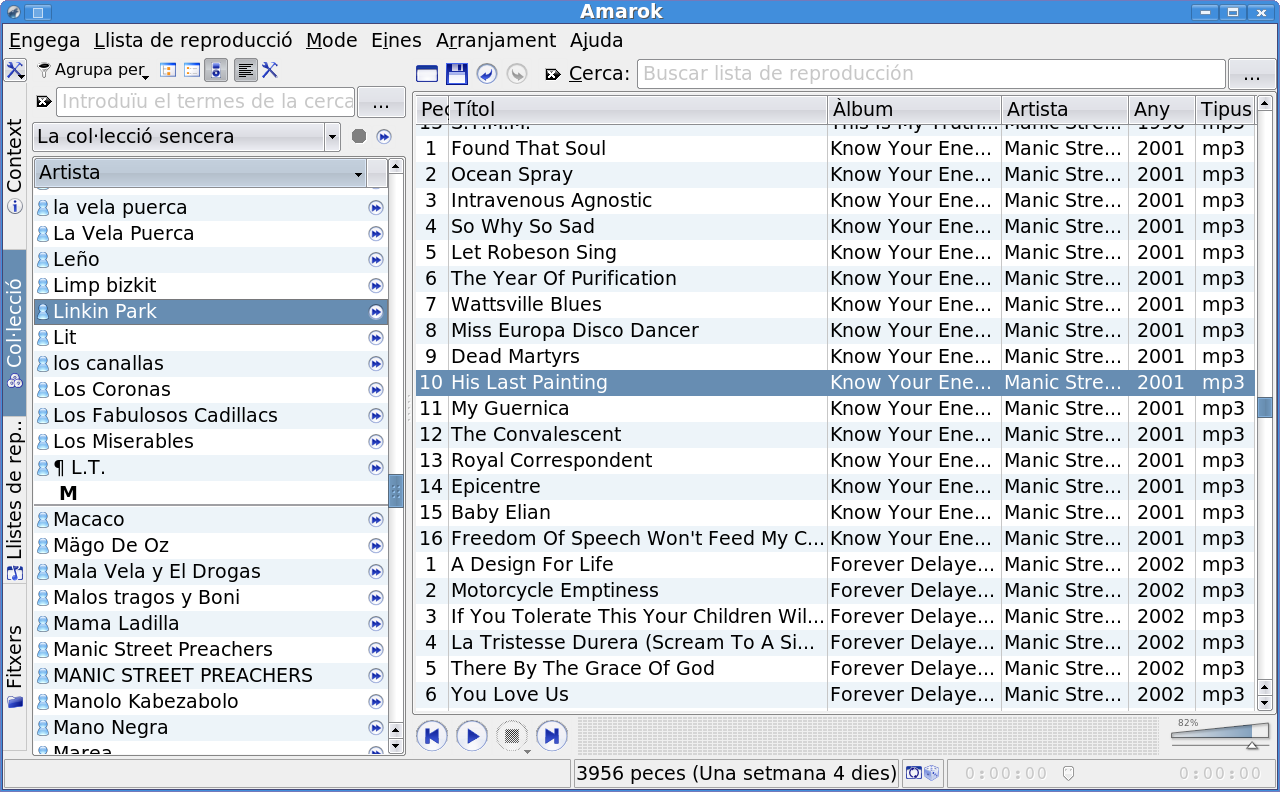
Task: Sort playlist by Àlbum column header
Action: [x=915, y=110]
